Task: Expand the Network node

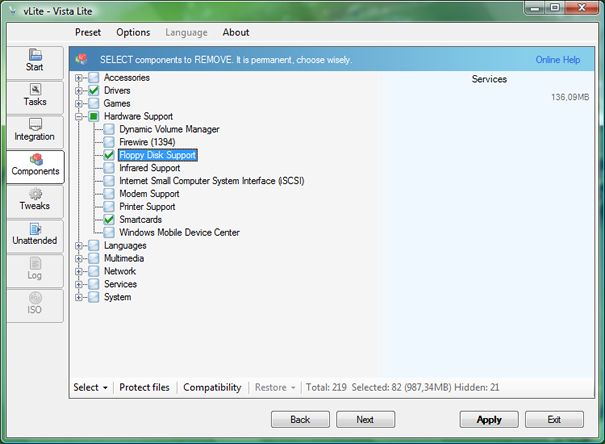Action: coord(79,271)
